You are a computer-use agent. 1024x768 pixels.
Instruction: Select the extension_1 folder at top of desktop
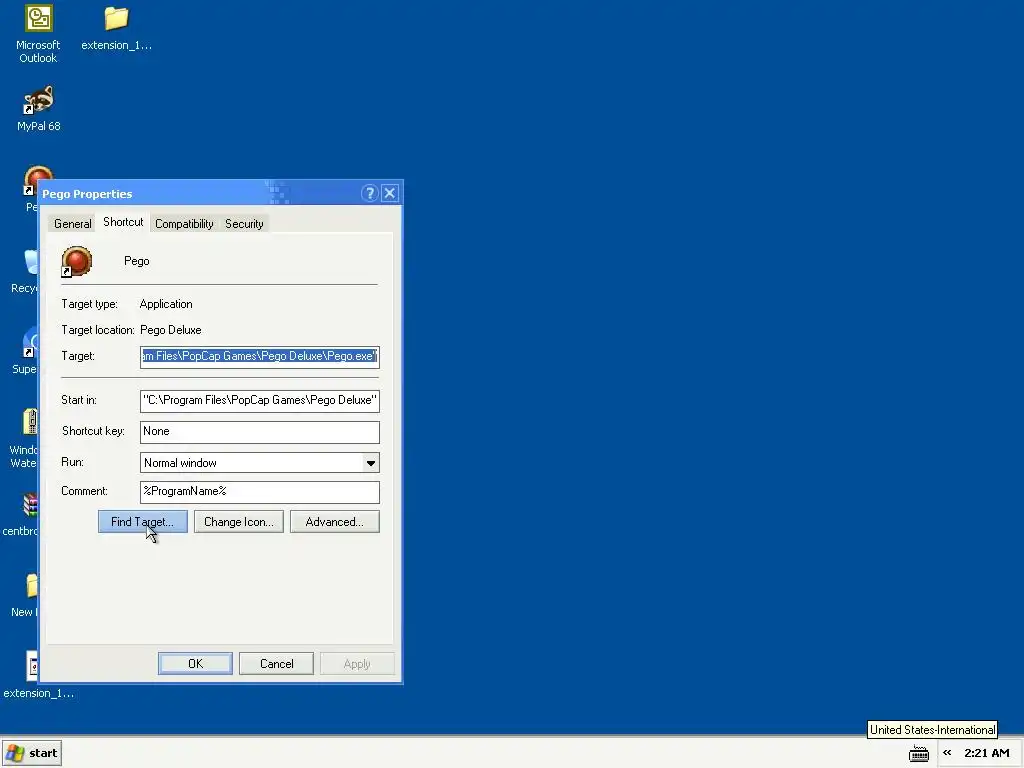tap(116, 29)
